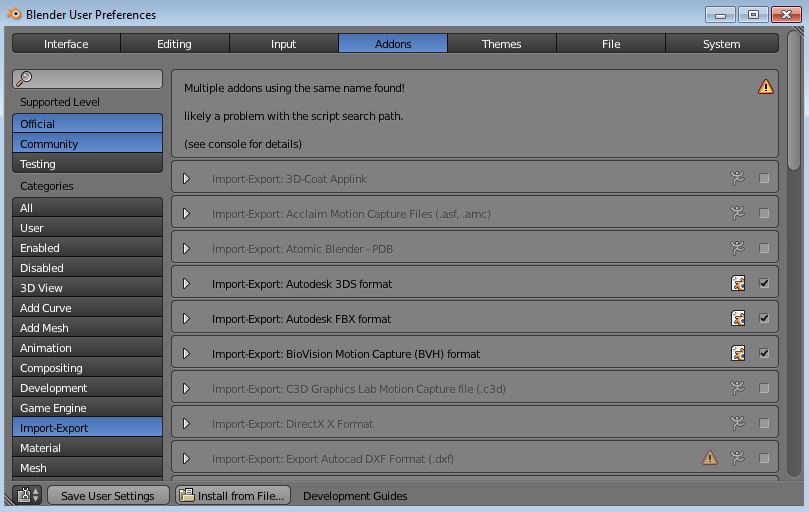
Task: Click warning icon in multiple addons message
Action: click(x=766, y=87)
